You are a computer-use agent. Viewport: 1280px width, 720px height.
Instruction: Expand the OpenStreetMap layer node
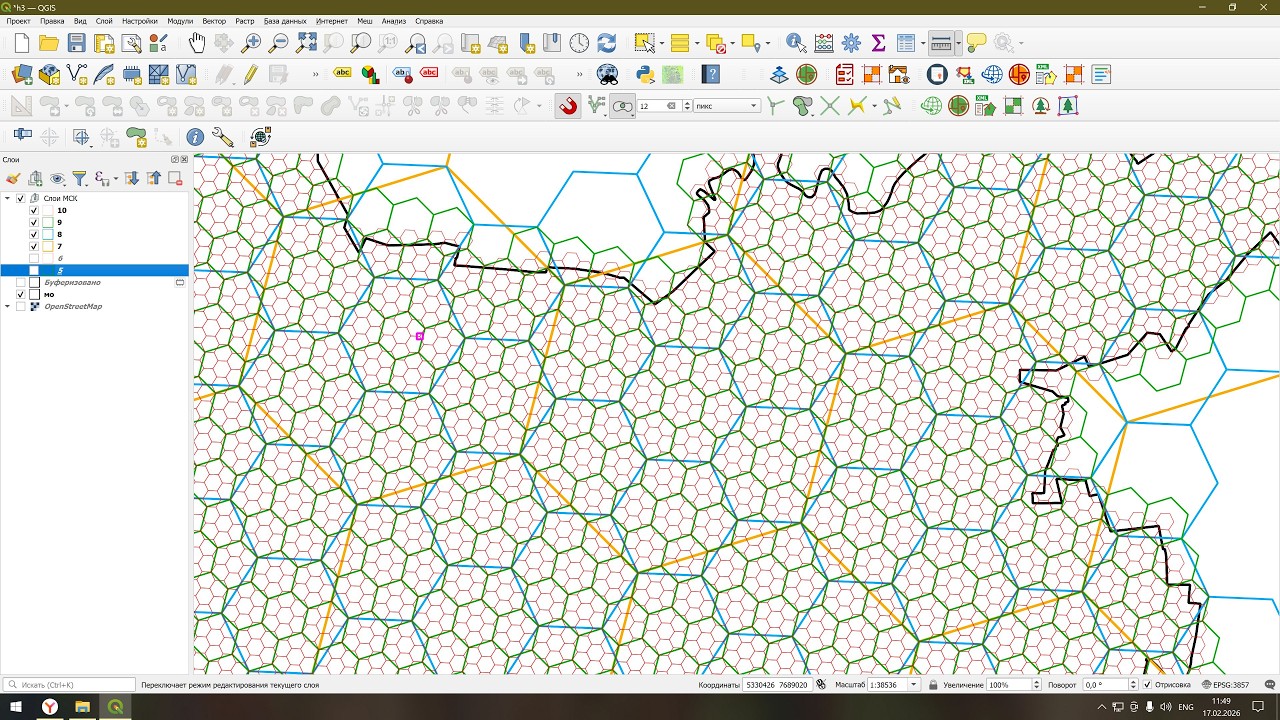8,306
